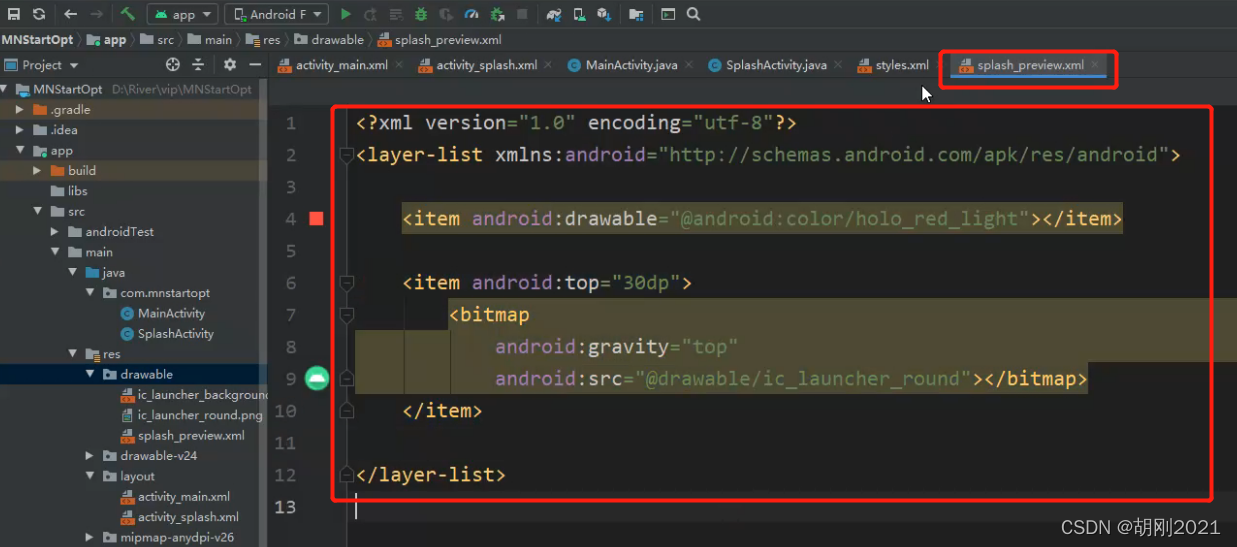Navigate forward with the right arrow icon
The image size is (1237, 547).
pos(97,14)
